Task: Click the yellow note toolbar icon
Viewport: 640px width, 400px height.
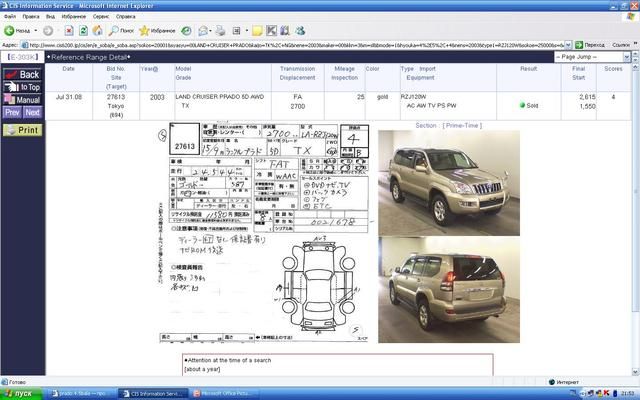Action: [257, 31]
